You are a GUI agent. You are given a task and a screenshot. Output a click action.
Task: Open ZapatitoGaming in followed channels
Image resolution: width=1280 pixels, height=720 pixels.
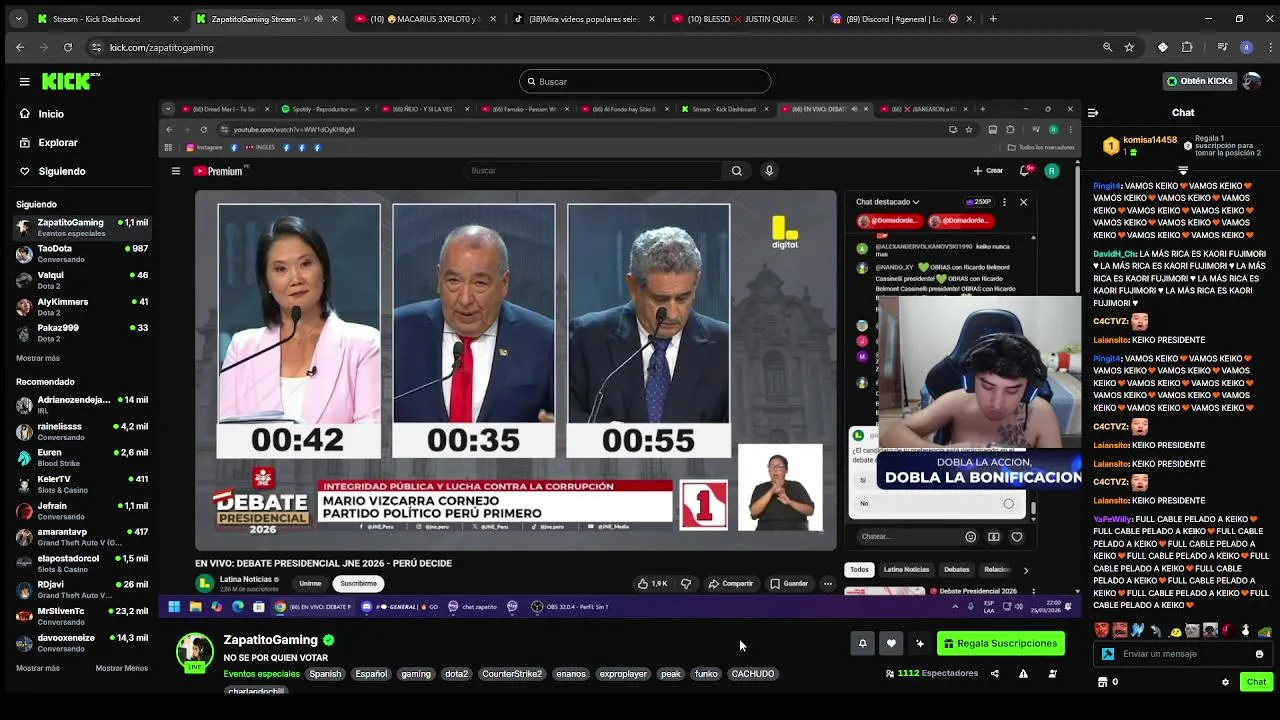point(80,227)
